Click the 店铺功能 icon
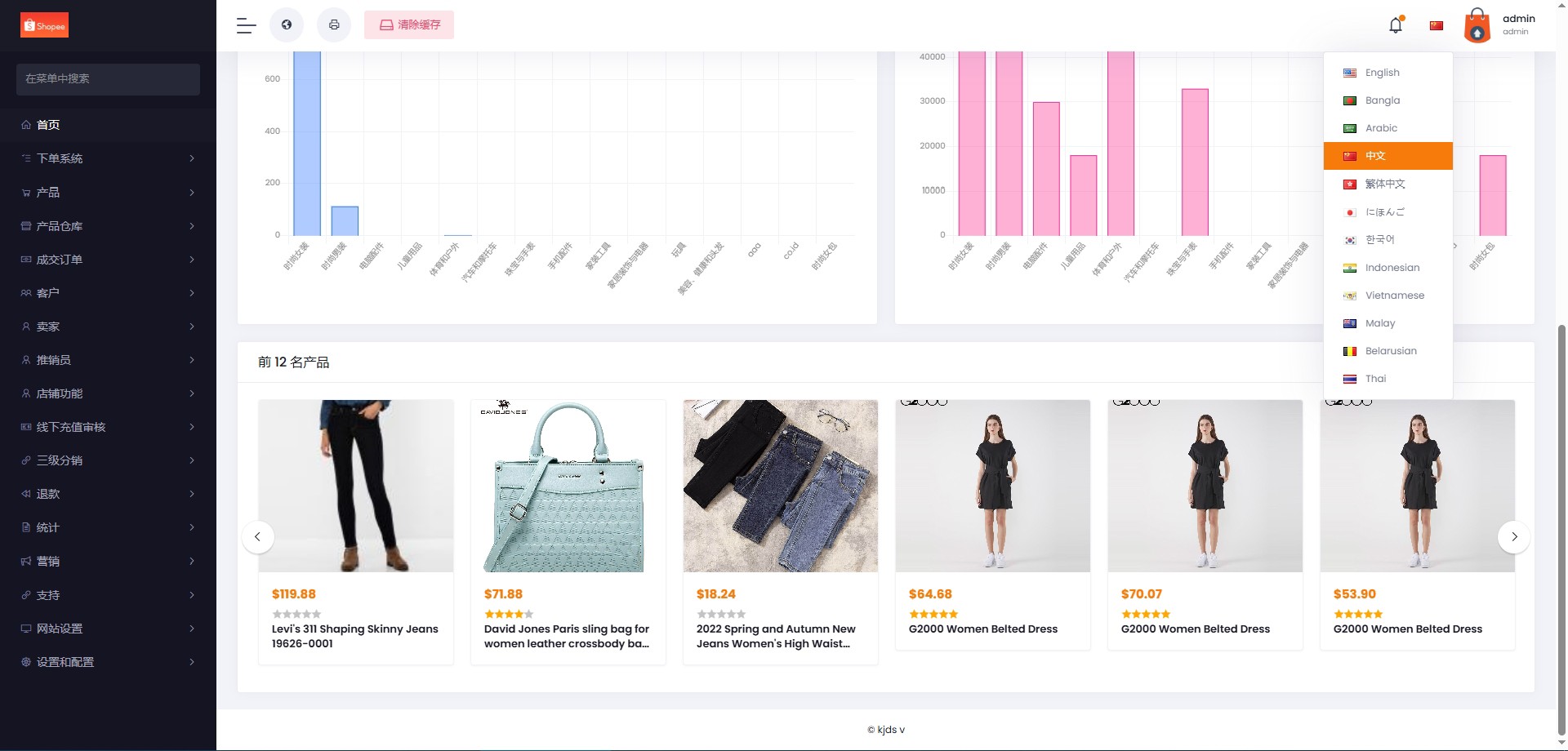Image resolution: width=1568 pixels, height=751 pixels. 26,393
